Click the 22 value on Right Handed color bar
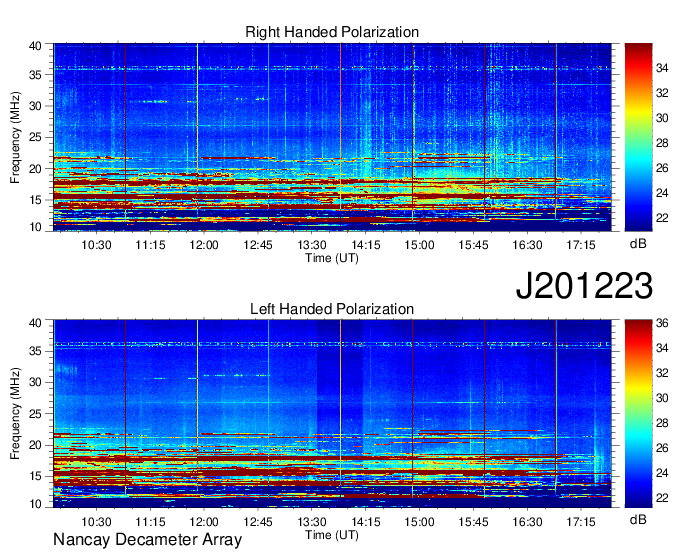Viewport: 680px width, 552px height. point(662,218)
